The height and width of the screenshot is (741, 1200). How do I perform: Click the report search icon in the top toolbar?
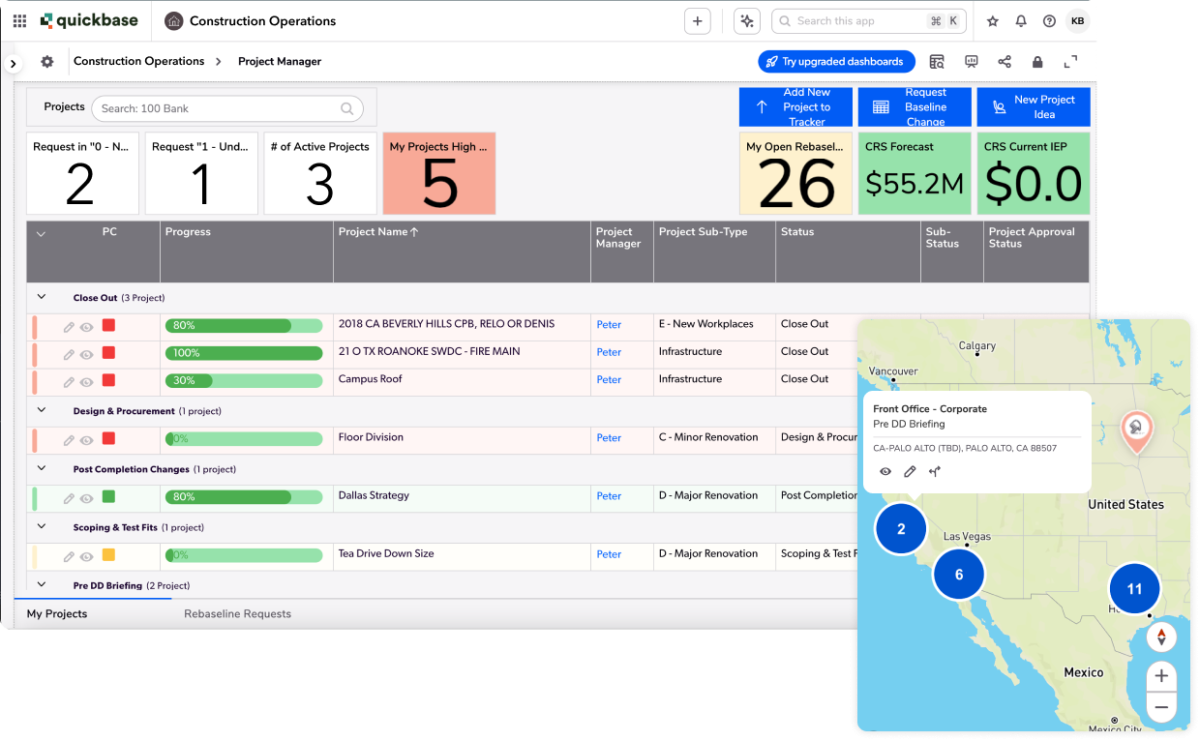[x=936, y=61]
